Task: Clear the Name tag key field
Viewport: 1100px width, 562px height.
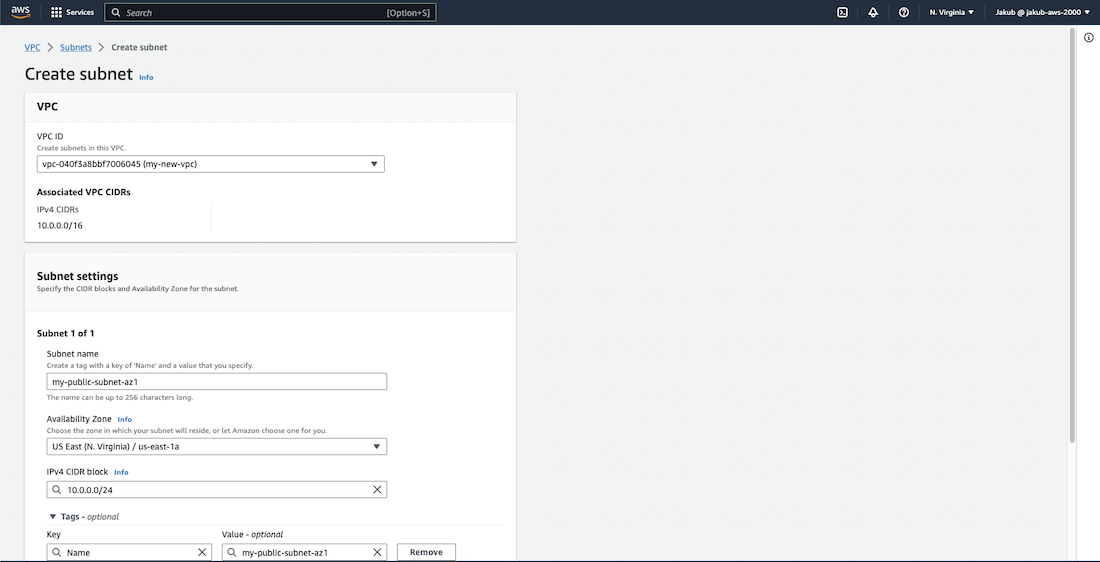Action: 202,552
